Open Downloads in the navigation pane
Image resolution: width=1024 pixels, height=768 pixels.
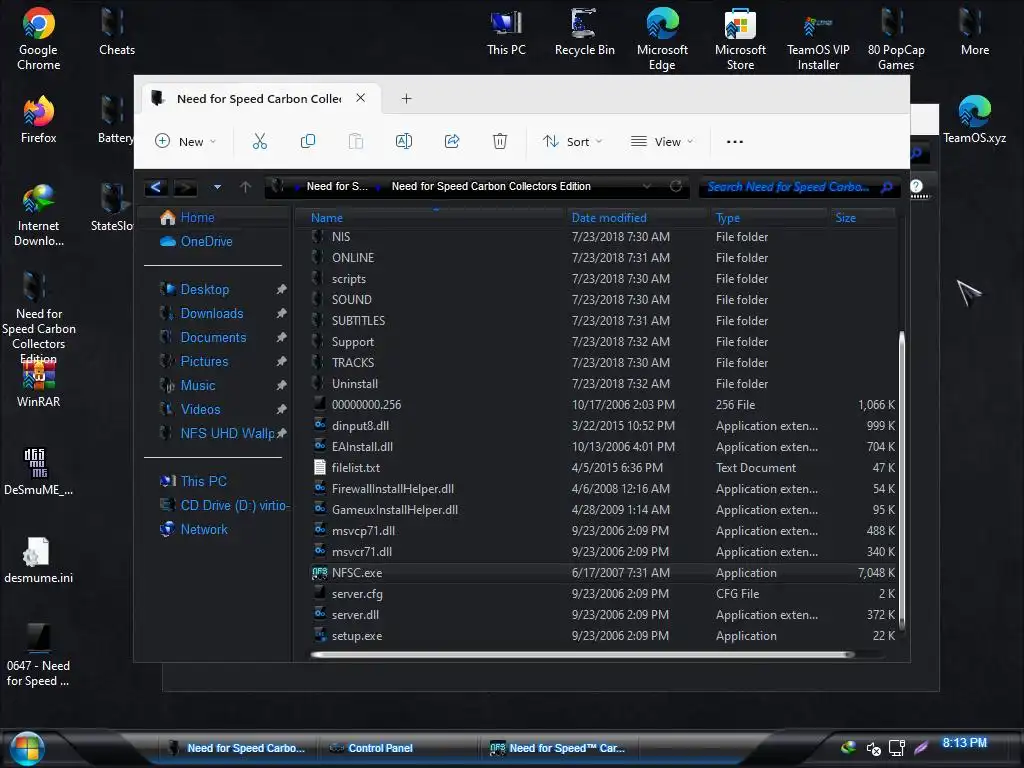click(x=212, y=313)
